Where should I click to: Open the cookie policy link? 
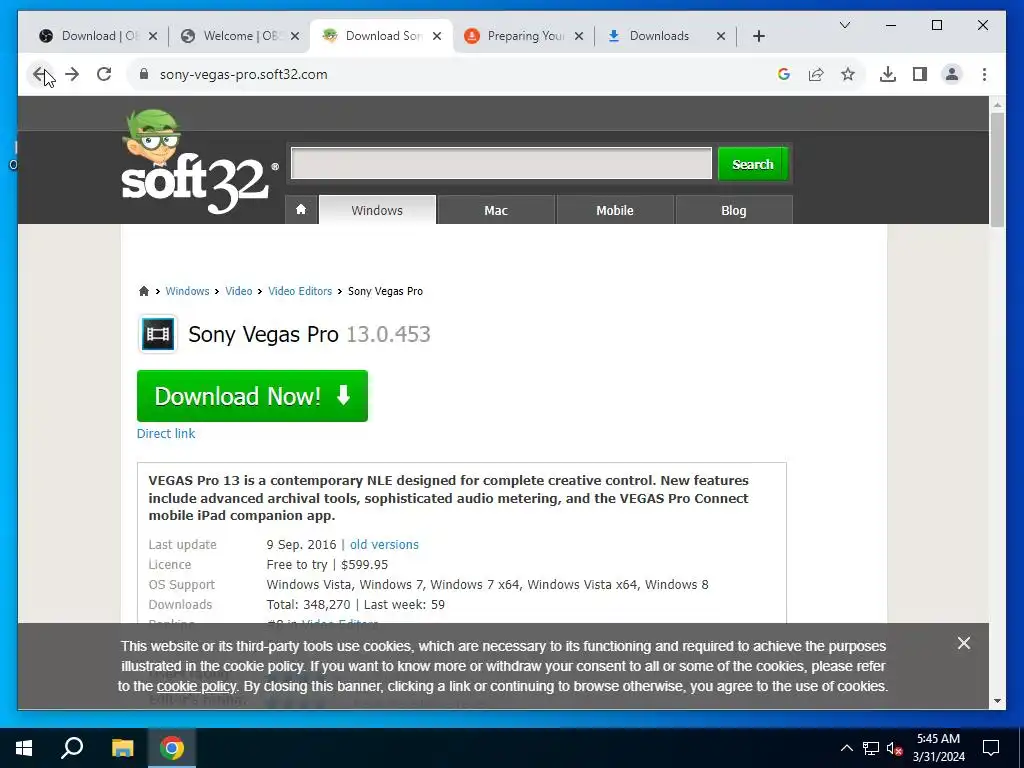click(197, 686)
